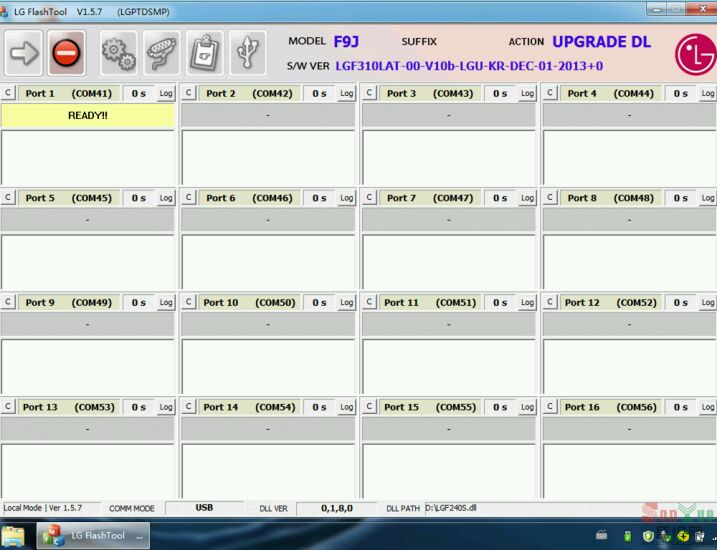Click the F9J model name
The height and width of the screenshot is (550, 717).
pyautogui.click(x=346, y=42)
